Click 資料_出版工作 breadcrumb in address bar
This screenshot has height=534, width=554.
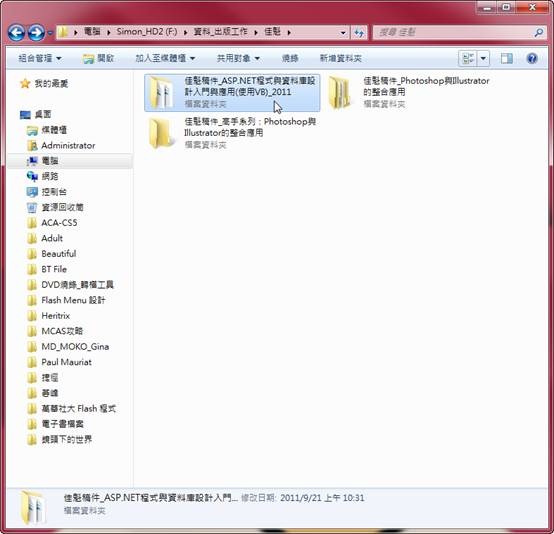click(220, 32)
